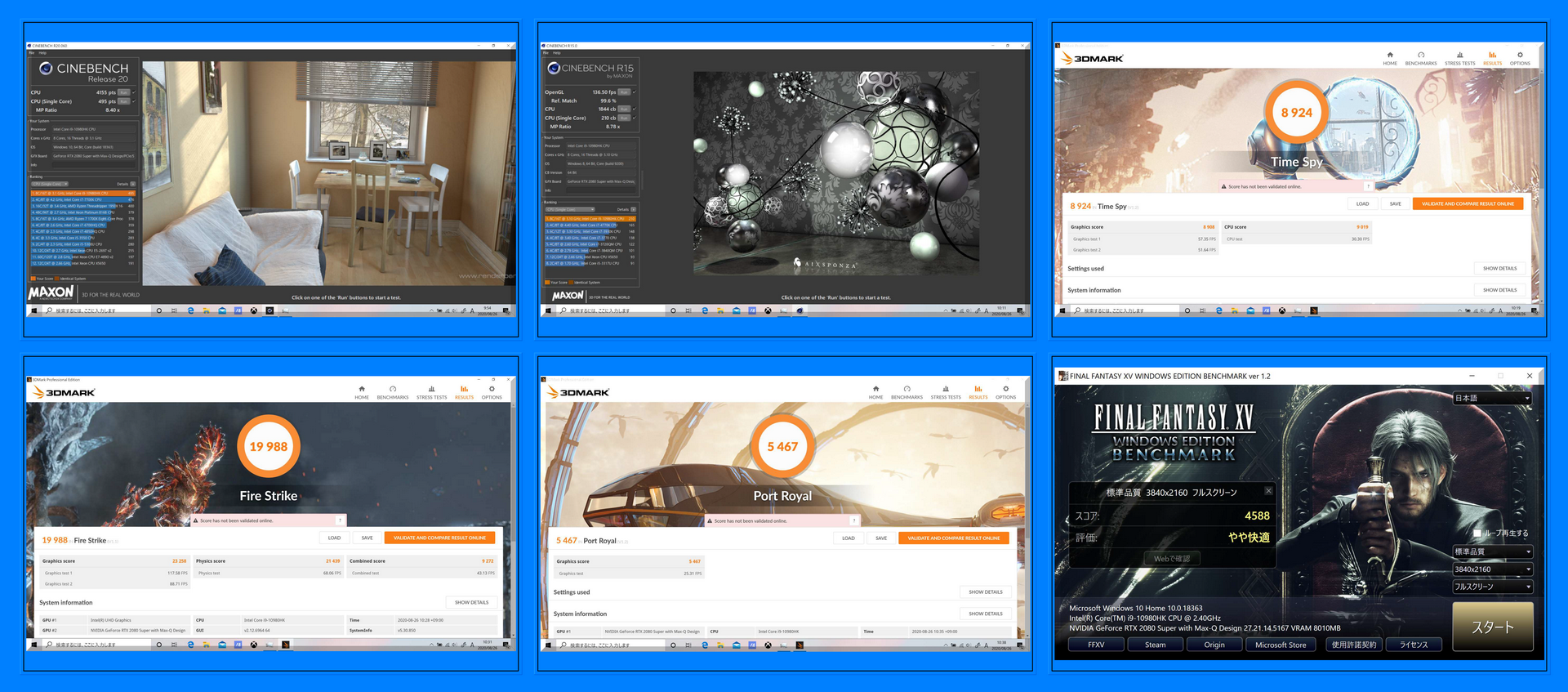This screenshot has width=1568, height=692.
Task: Open the 3840x2160 resolution dropdown
Action: (x=1492, y=569)
